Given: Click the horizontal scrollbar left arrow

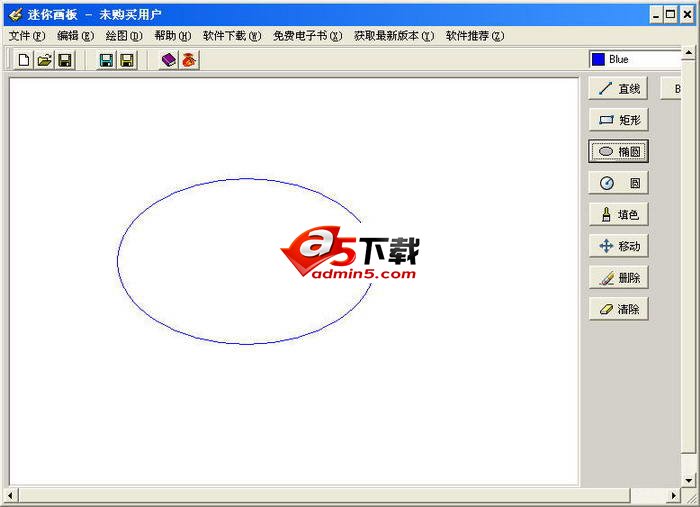Looking at the screenshot, I should 11,496.
